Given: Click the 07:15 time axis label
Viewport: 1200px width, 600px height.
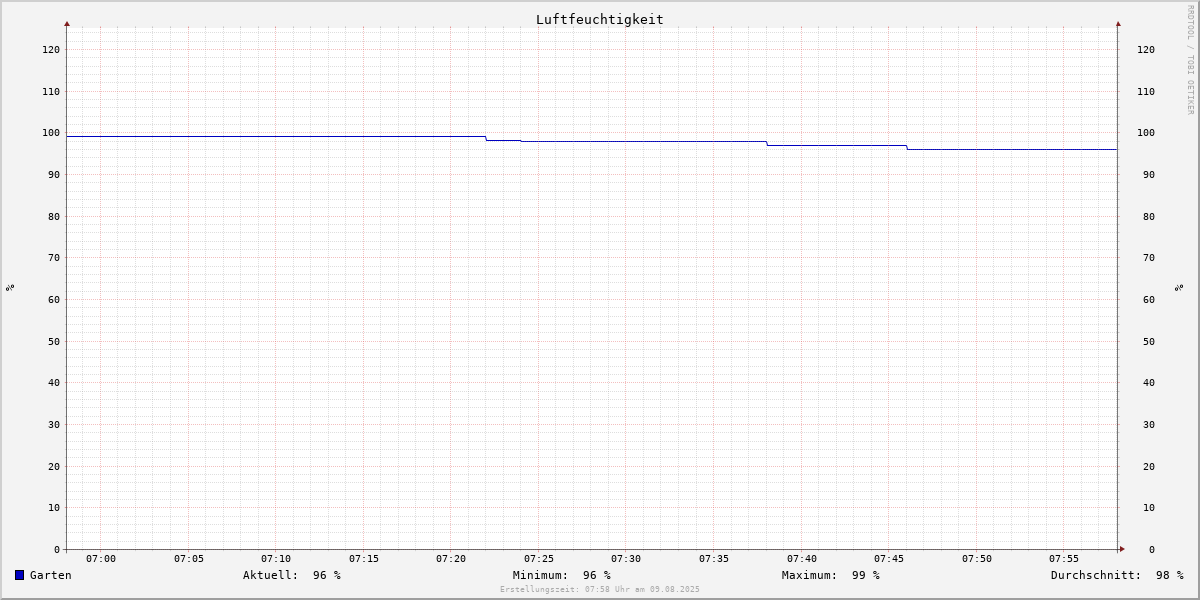Looking at the screenshot, I should click(364, 558).
